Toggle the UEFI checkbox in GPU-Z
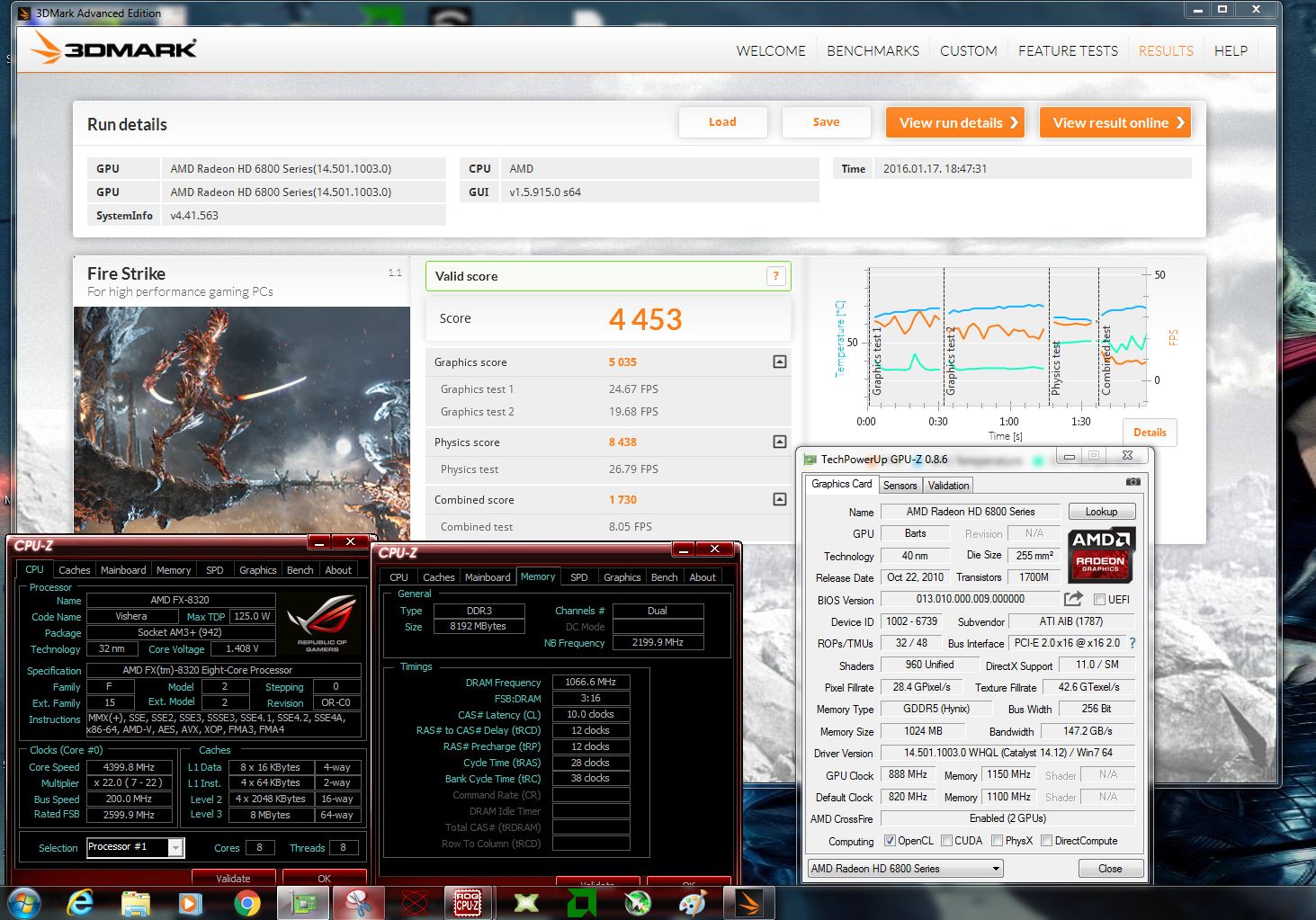1316x920 pixels. point(1099,599)
